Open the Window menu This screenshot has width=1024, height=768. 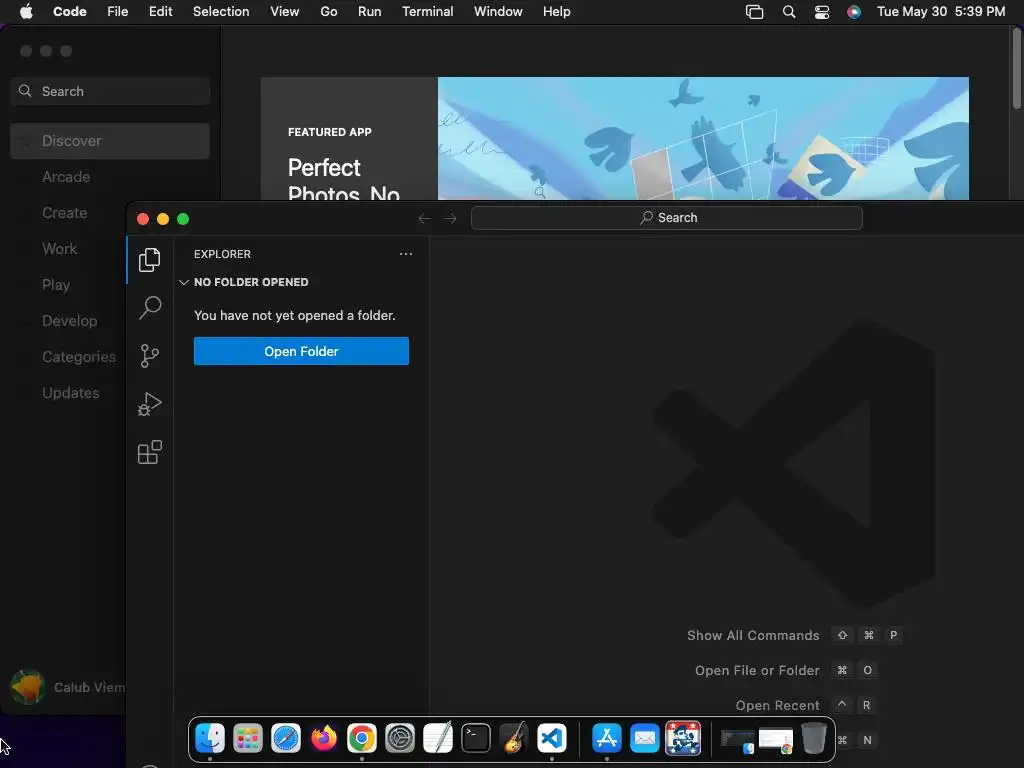(498, 12)
